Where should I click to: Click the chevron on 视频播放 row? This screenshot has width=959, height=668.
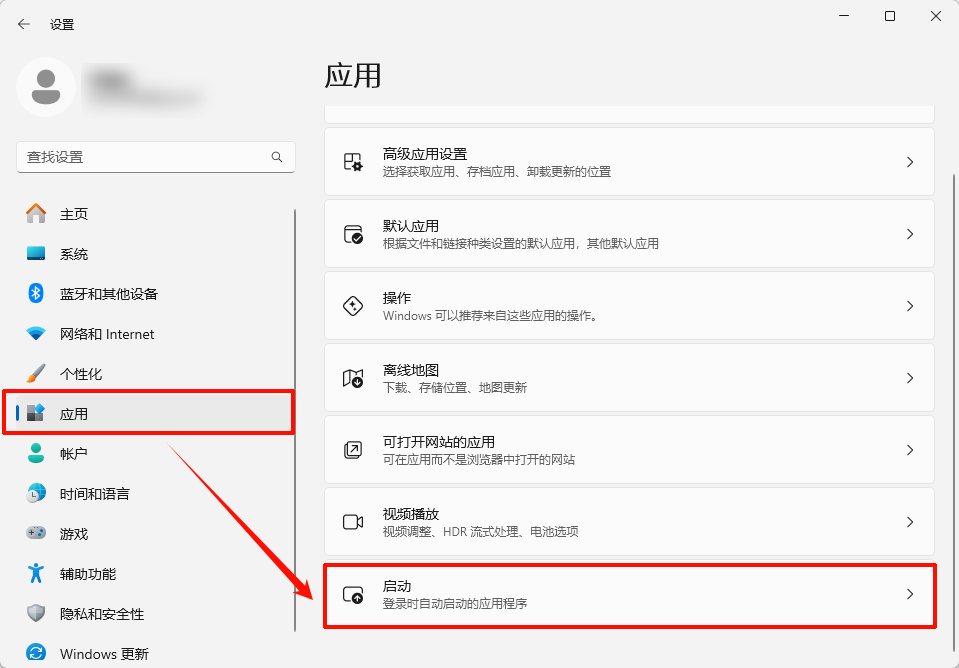[910, 522]
